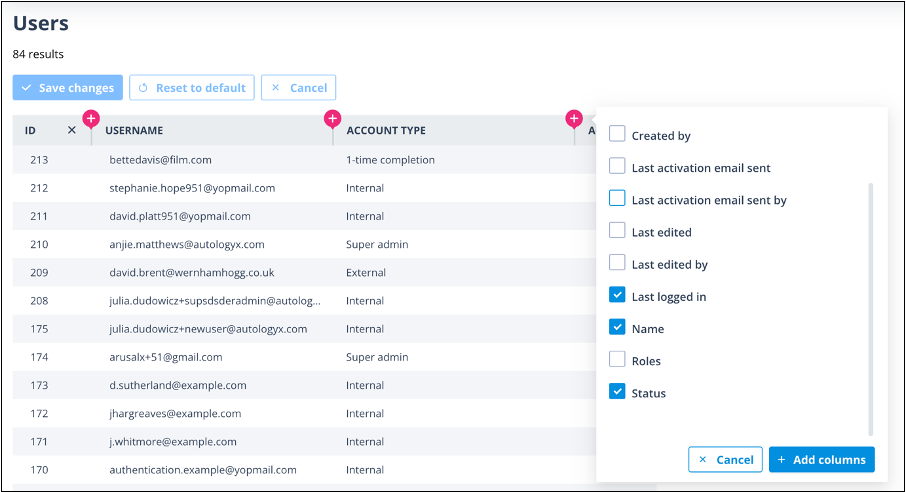This screenshot has width=906, height=492.
Task: Check the Created by checkbox
Action: (x=617, y=134)
